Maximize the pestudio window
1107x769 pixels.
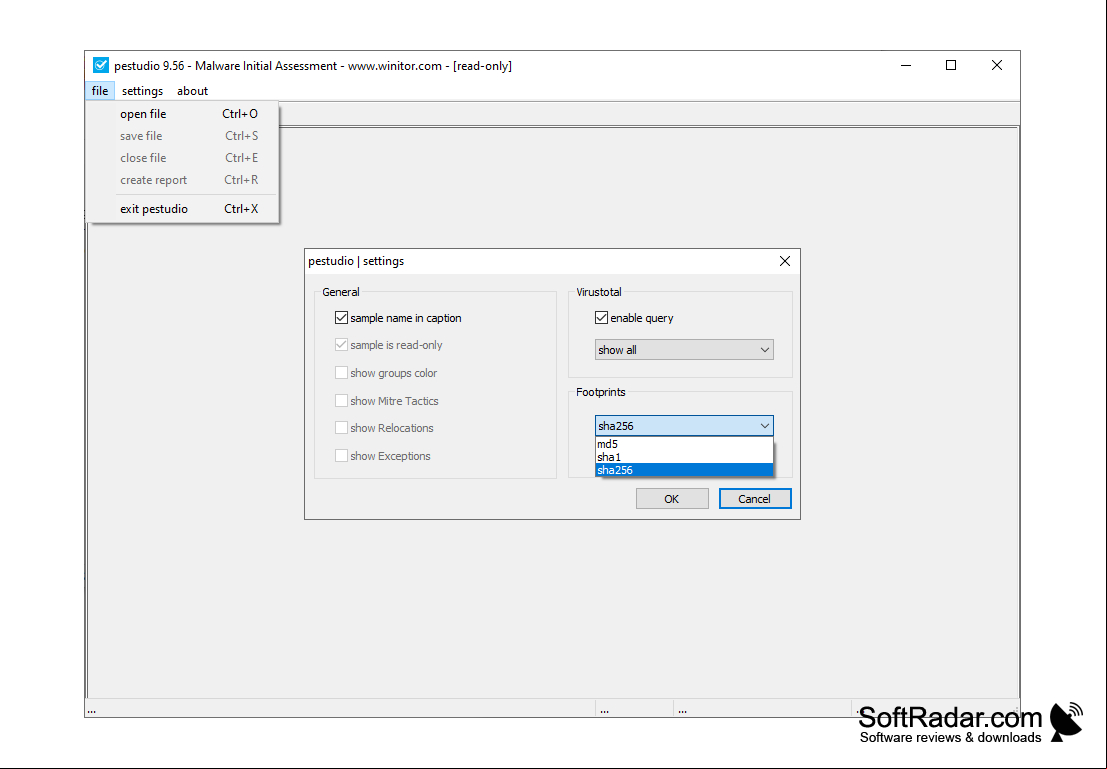(x=951, y=65)
